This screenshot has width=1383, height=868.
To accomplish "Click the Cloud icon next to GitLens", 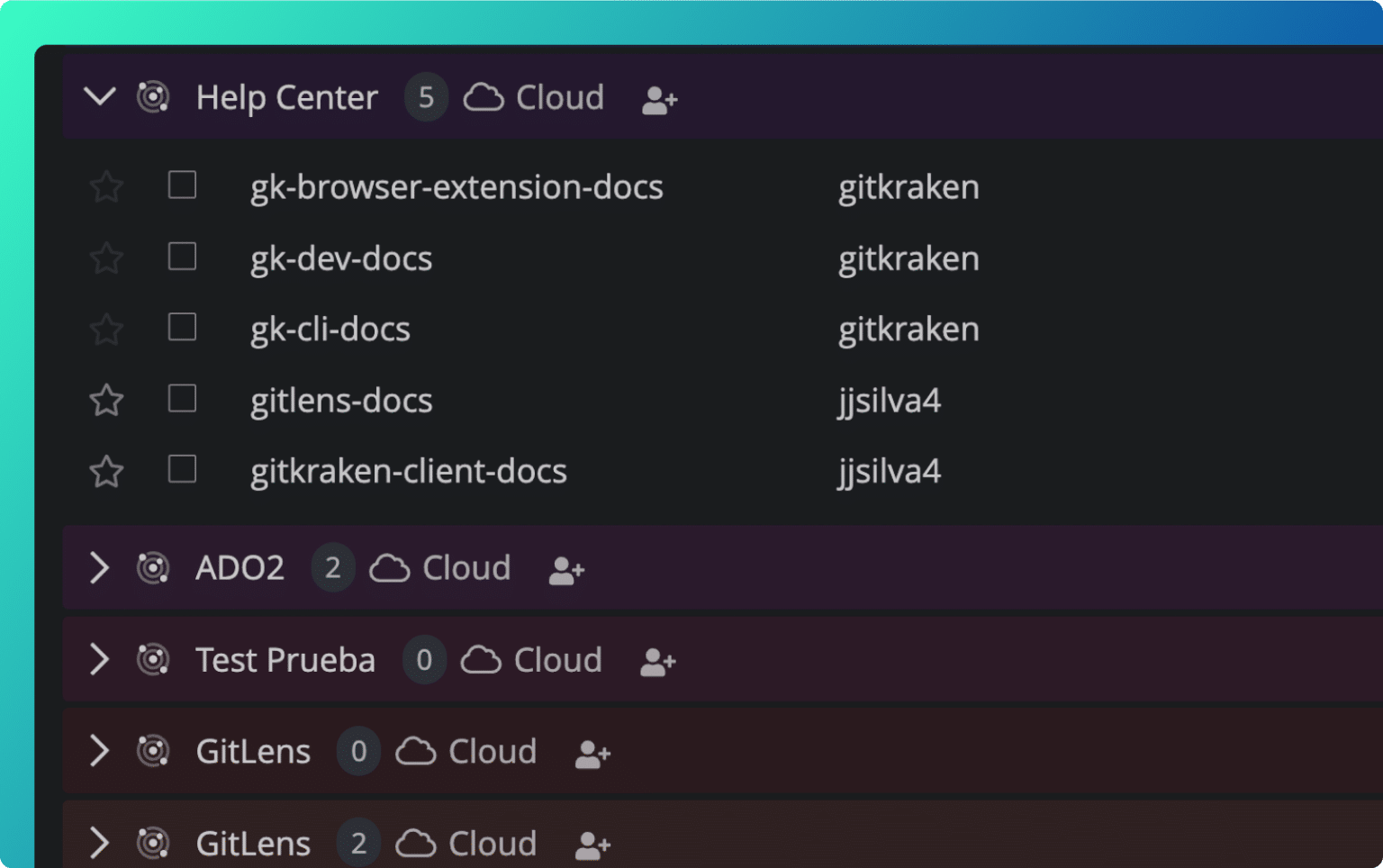I will click(416, 750).
